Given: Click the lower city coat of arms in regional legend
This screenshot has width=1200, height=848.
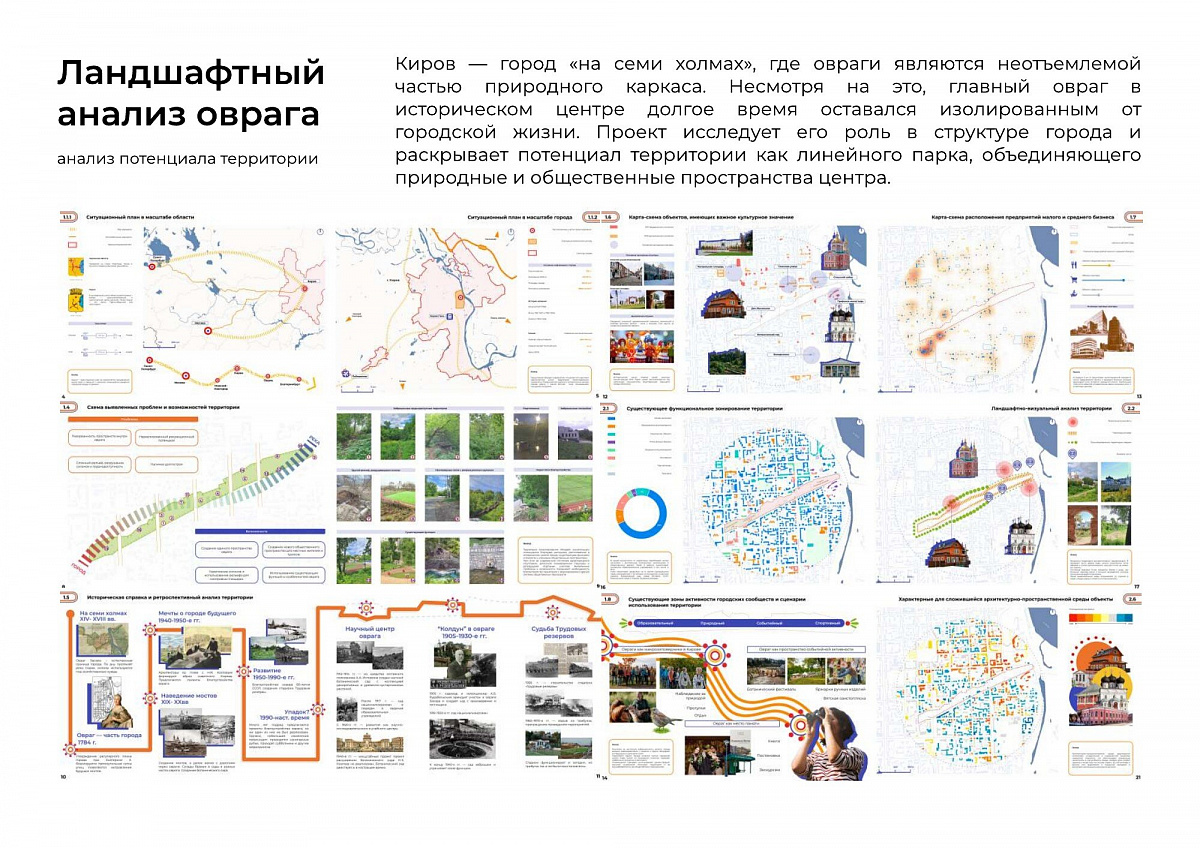Looking at the screenshot, I should coord(76,300).
